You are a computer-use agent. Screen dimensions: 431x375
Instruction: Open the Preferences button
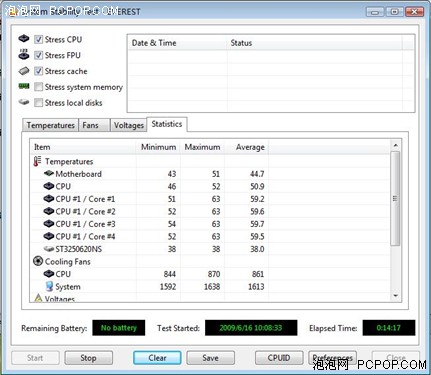click(332, 358)
